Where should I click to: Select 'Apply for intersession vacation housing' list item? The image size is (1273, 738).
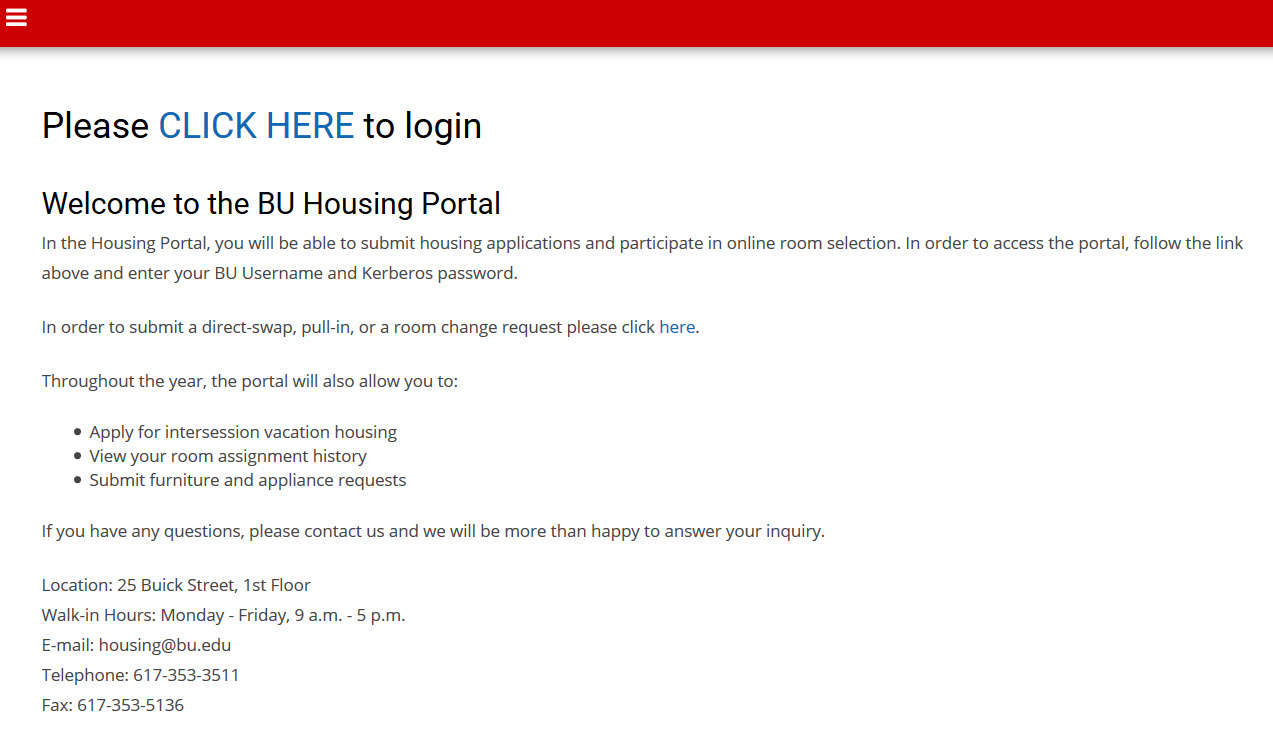(x=243, y=432)
